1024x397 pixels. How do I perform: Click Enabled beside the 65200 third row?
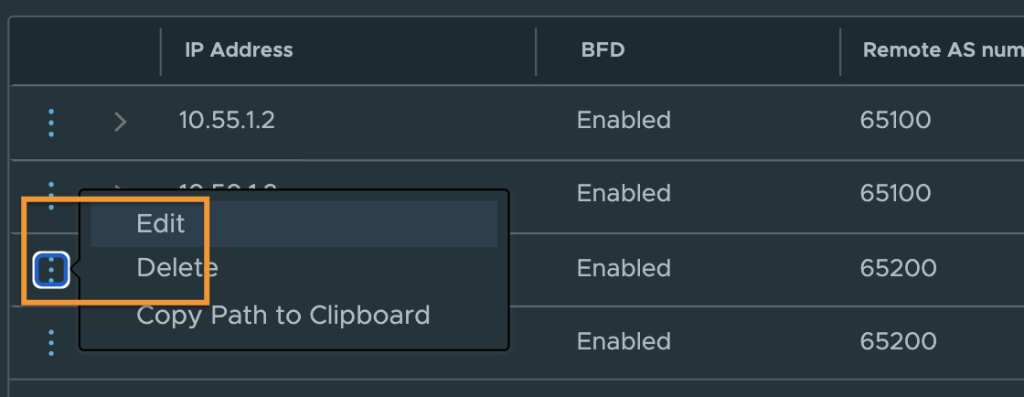click(x=624, y=268)
